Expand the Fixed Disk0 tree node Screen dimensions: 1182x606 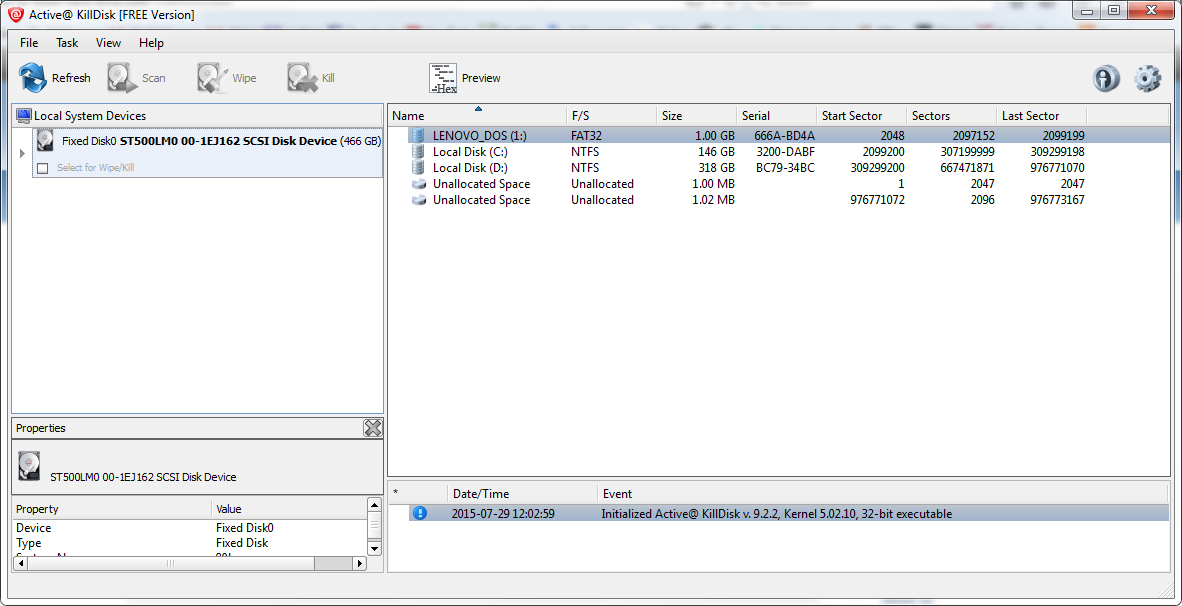coord(23,153)
